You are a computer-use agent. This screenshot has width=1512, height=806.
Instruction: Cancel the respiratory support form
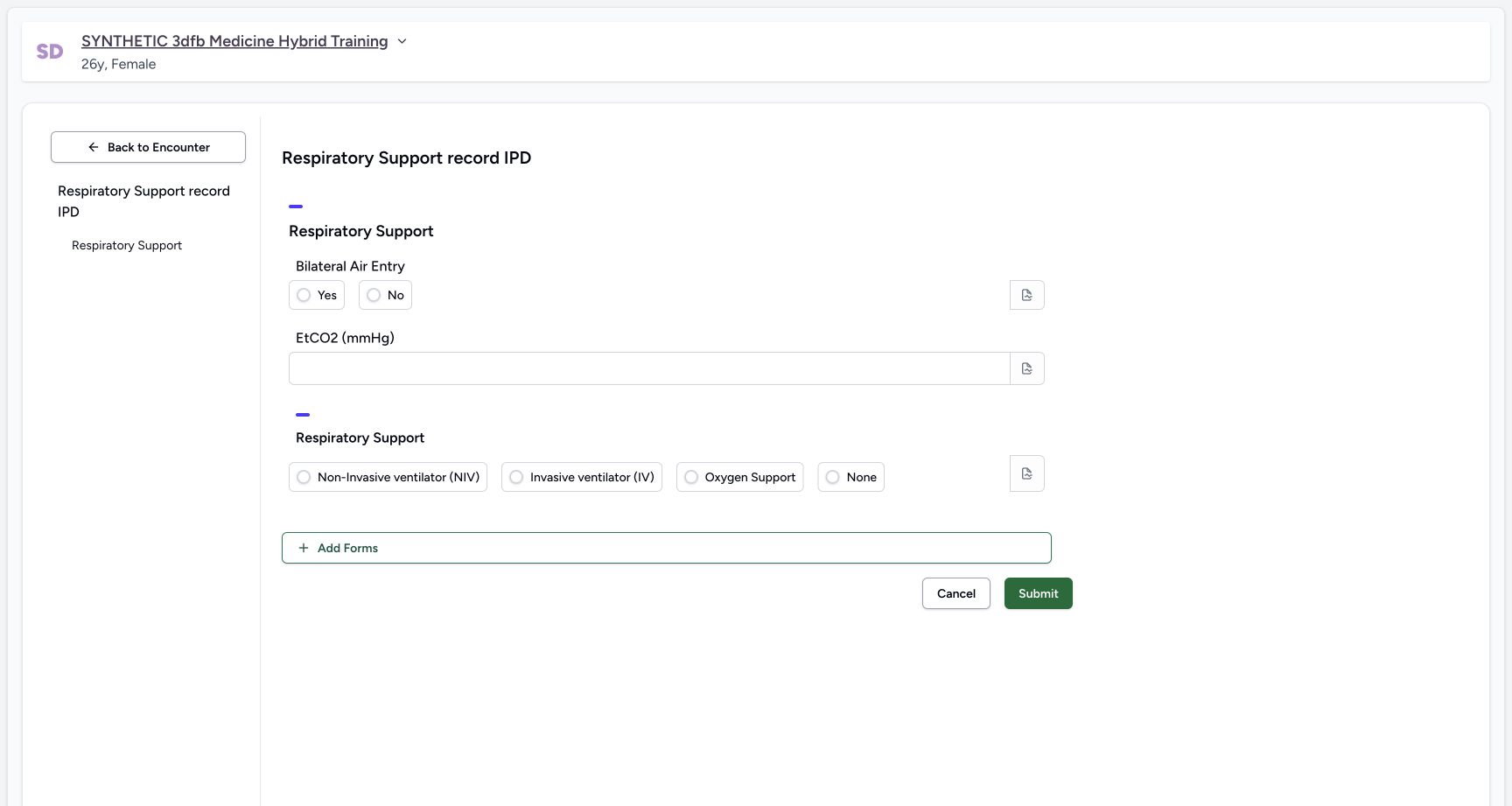(x=956, y=593)
